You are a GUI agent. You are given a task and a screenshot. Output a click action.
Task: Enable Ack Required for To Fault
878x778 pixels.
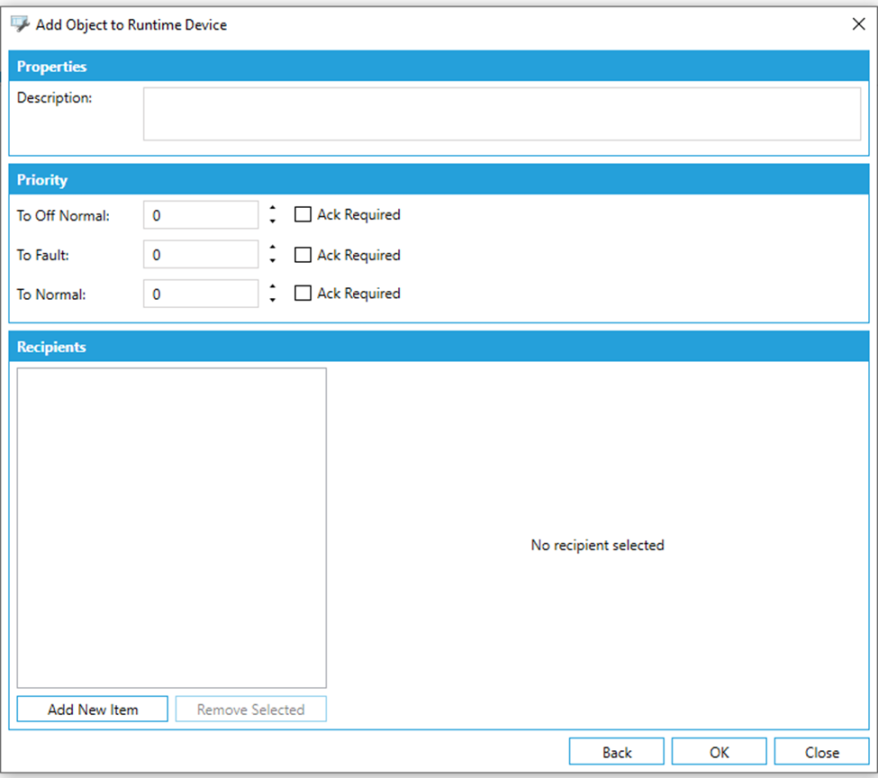pos(303,255)
